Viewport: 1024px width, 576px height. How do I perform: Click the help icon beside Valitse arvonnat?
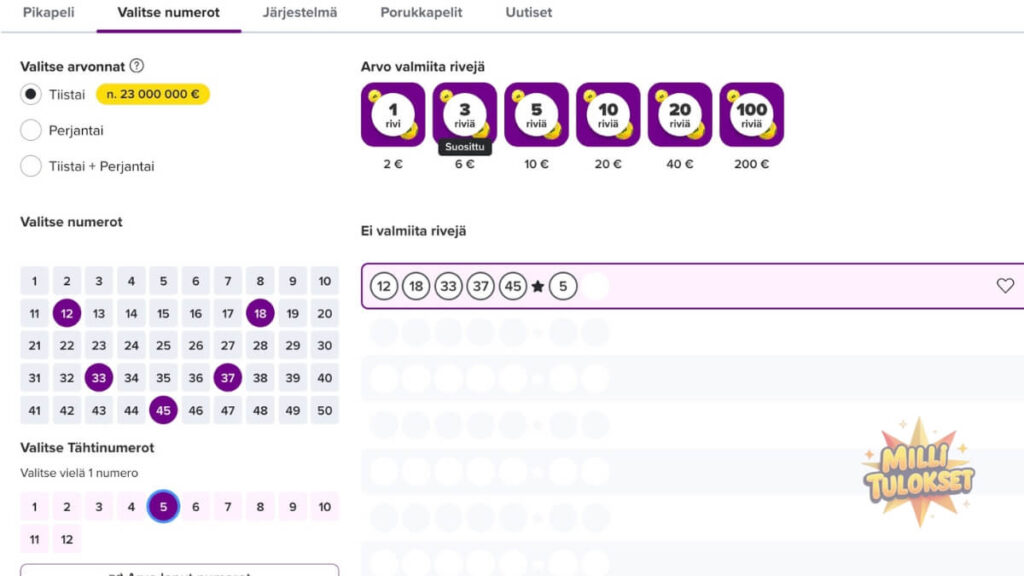pyautogui.click(x=137, y=66)
